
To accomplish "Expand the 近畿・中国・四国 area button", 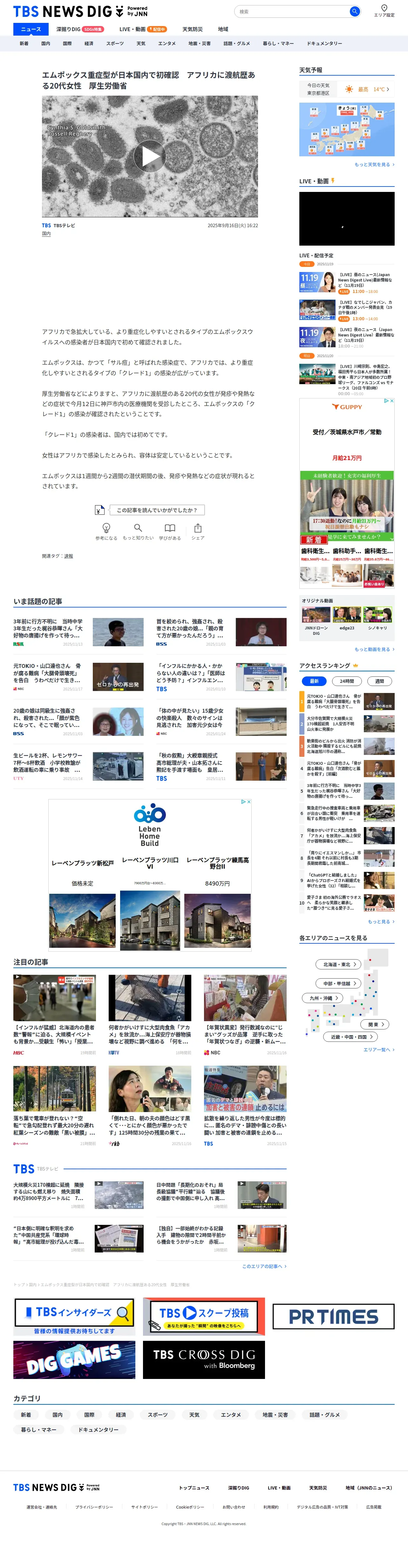I will coord(351,1037).
